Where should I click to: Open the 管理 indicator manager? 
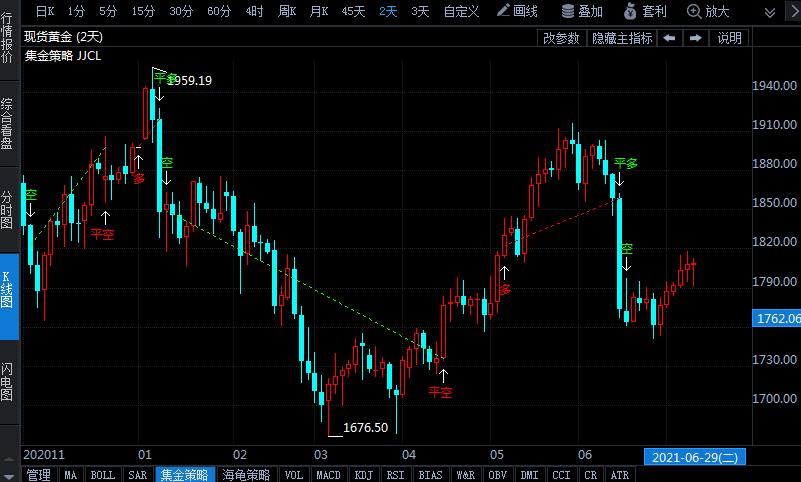pyautogui.click(x=39, y=475)
